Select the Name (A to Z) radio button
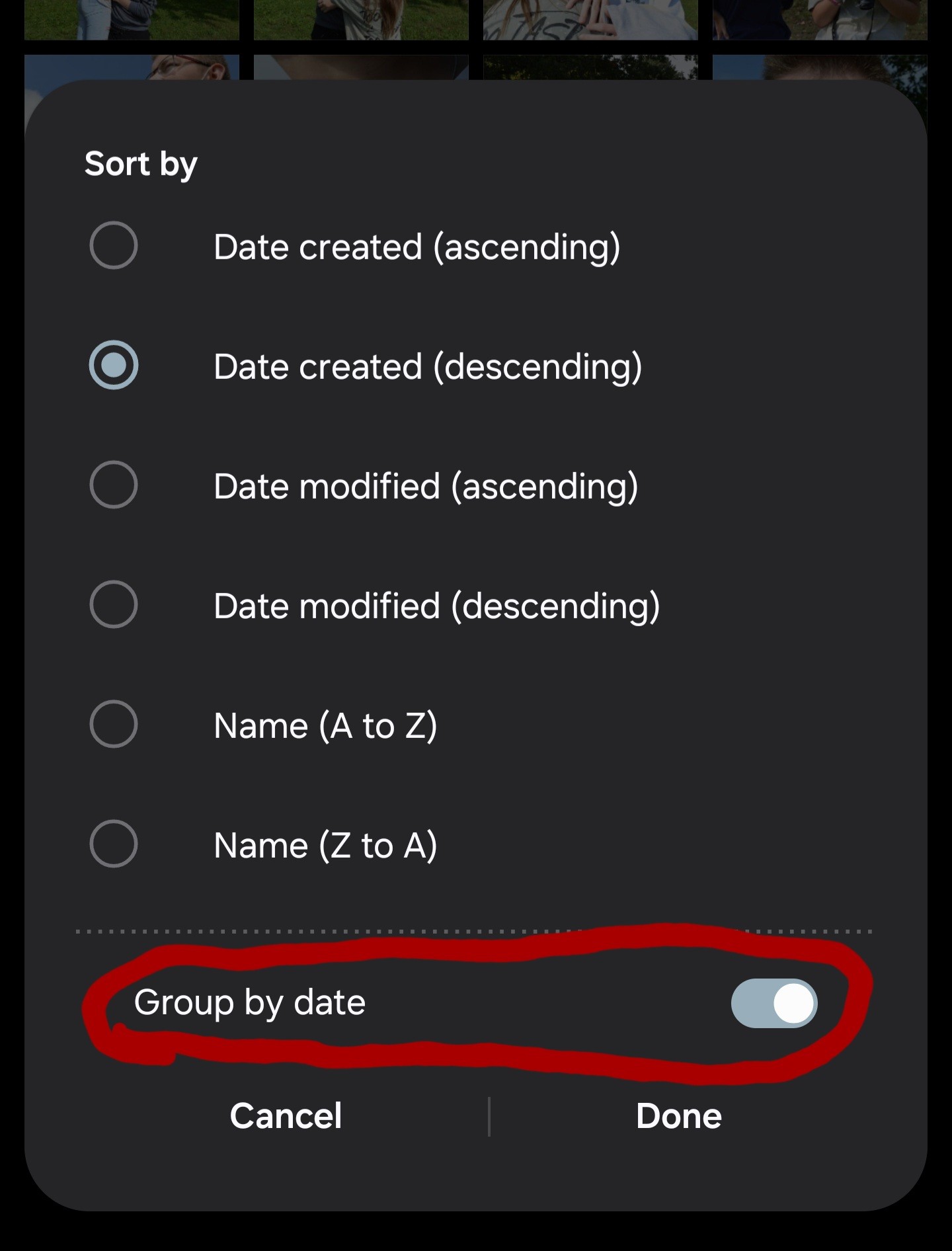The width and height of the screenshot is (952, 1251). pyautogui.click(x=114, y=724)
